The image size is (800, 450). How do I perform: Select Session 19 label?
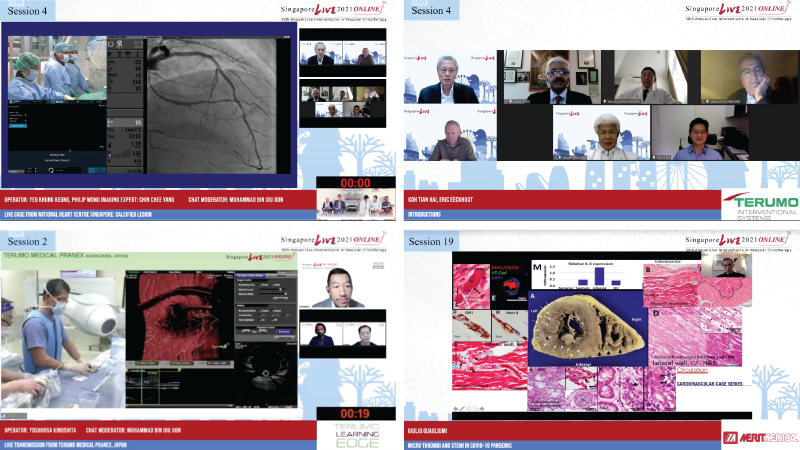[431, 241]
